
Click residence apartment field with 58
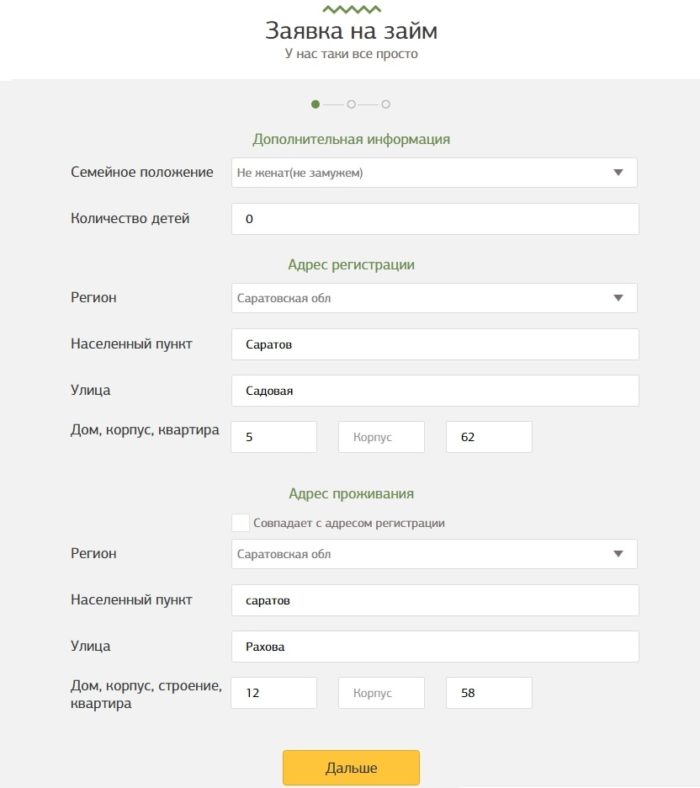click(x=489, y=693)
